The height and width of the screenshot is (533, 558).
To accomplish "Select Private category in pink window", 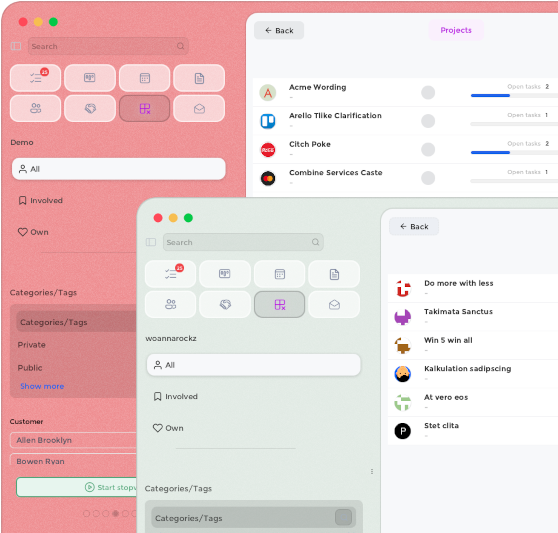I will pyautogui.click(x=32, y=345).
